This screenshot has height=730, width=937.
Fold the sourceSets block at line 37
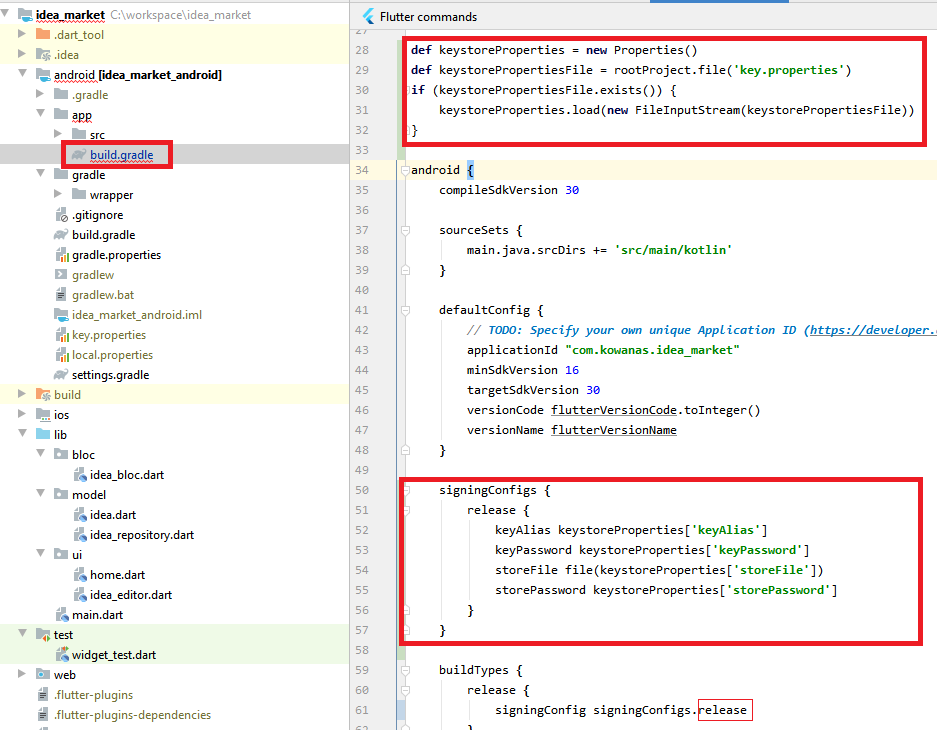click(405, 230)
